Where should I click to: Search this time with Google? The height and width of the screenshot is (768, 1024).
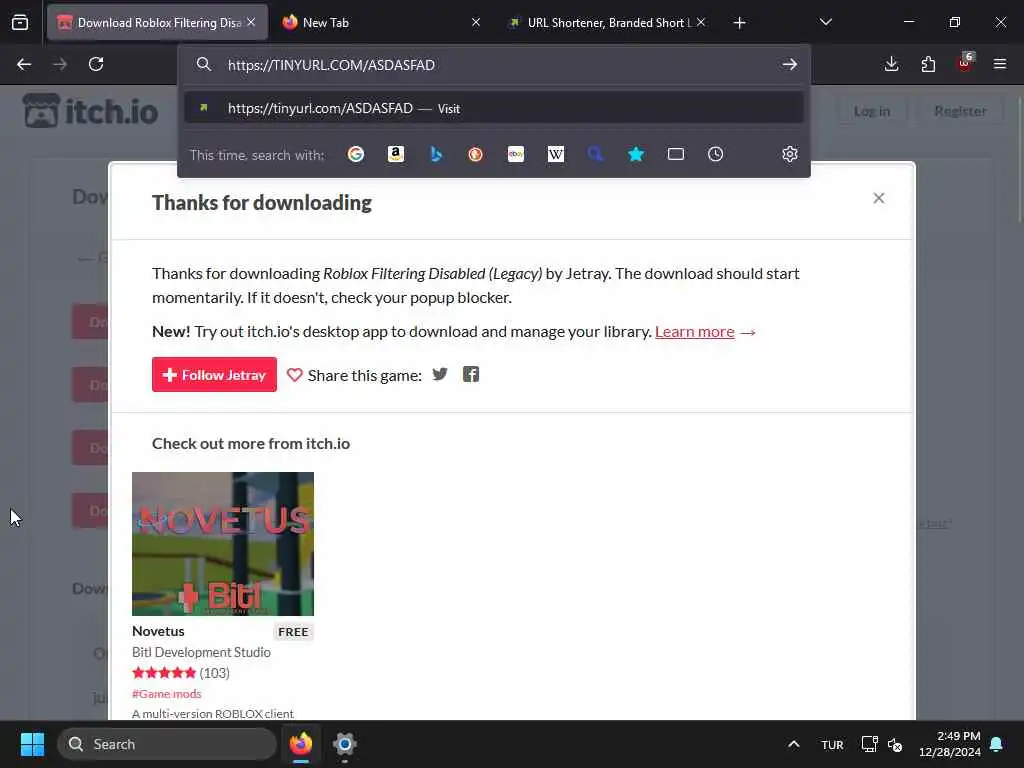pos(356,154)
